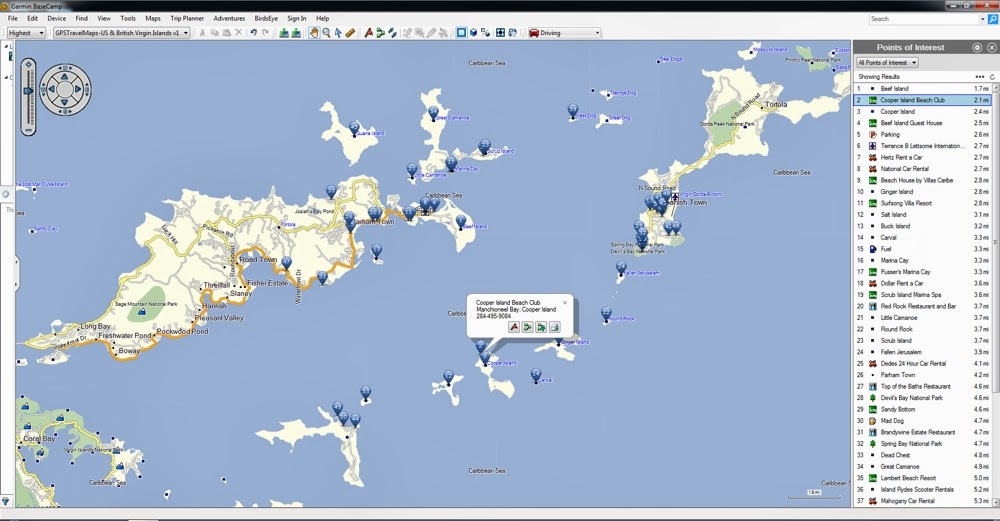
Task: Select National Car Rental result
Action: (x=922, y=169)
